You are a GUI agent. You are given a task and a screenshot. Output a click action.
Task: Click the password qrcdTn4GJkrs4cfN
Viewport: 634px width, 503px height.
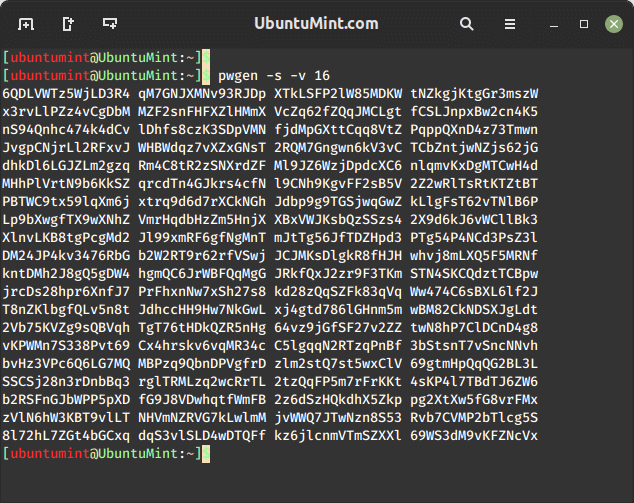(x=202, y=184)
